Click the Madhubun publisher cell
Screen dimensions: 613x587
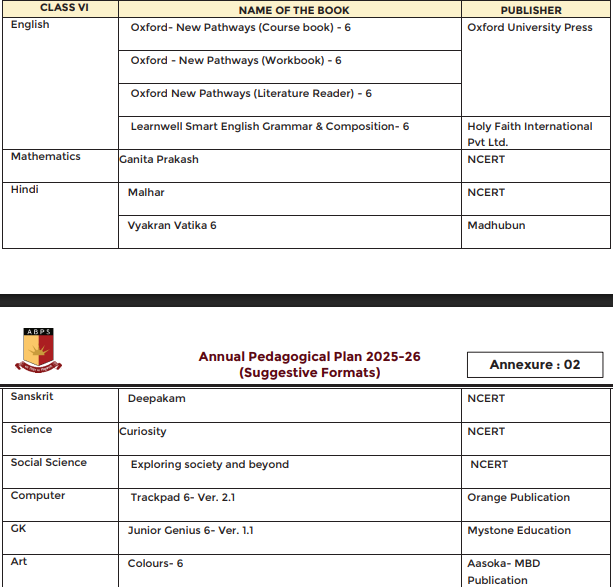tap(496, 226)
